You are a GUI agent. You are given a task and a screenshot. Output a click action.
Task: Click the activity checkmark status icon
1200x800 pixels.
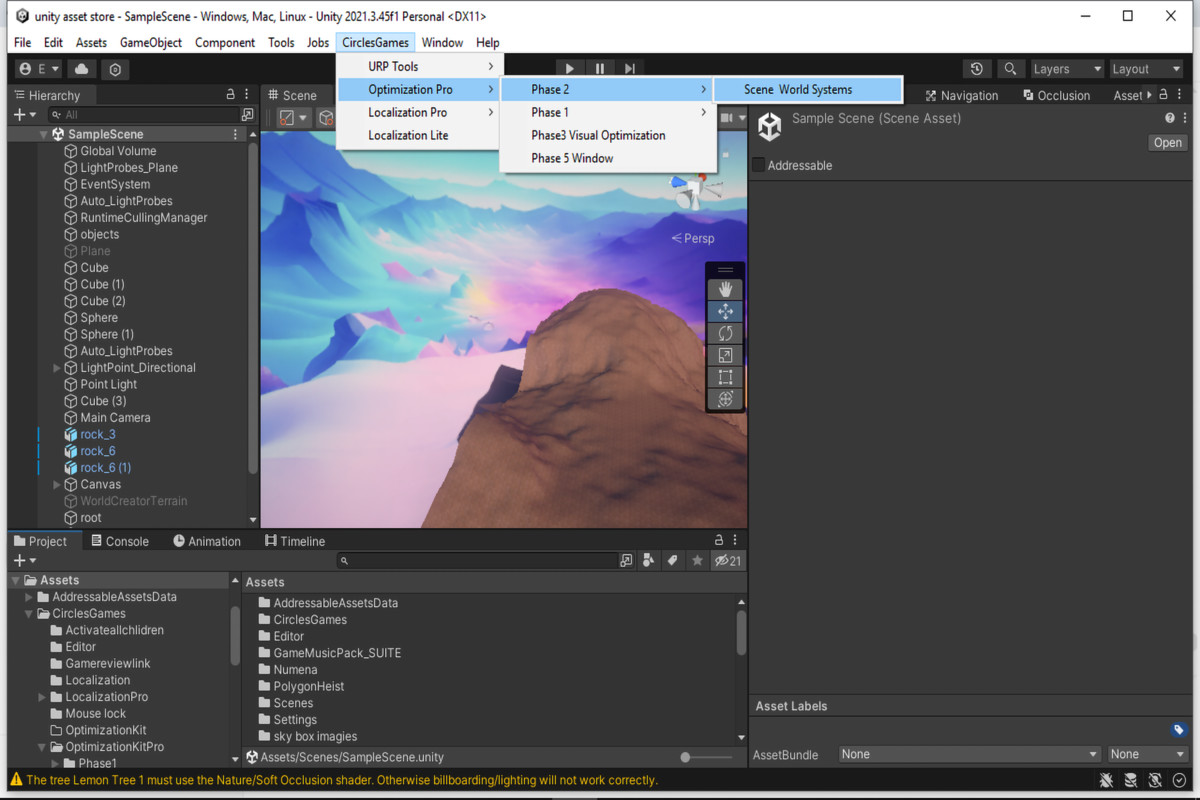pos(1180,780)
